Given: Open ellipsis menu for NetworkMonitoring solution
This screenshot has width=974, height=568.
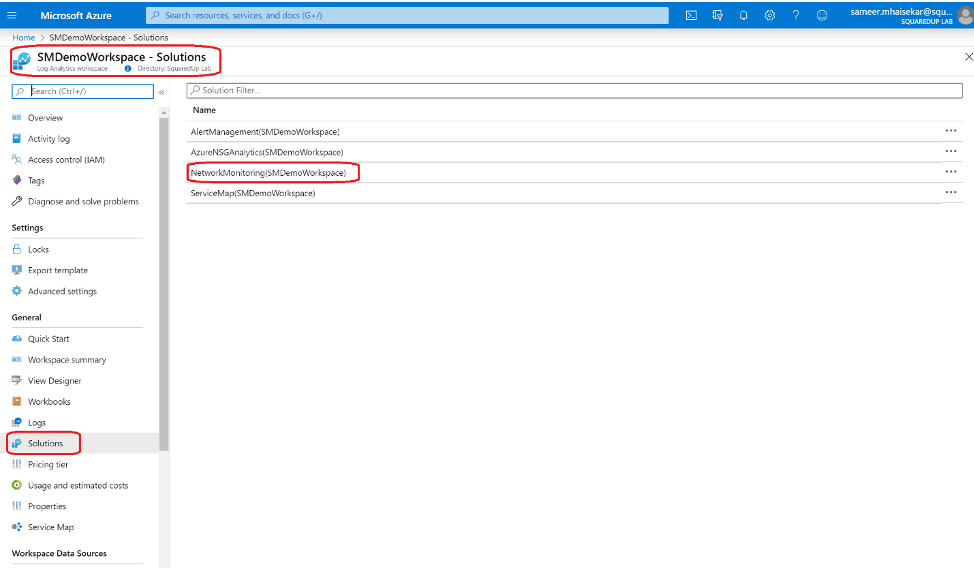Looking at the screenshot, I should (950, 172).
